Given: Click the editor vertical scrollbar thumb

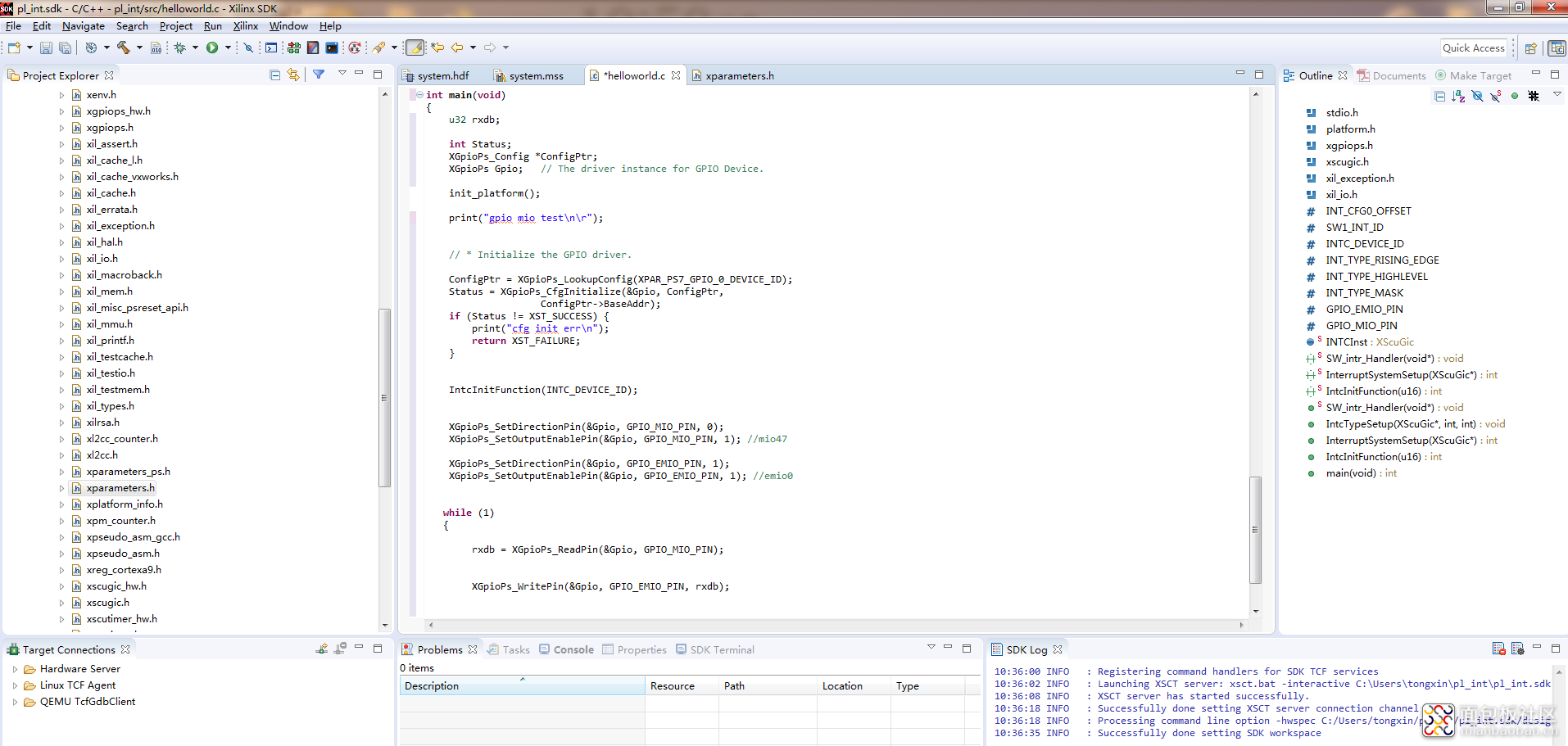Looking at the screenshot, I should pyautogui.click(x=1255, y=530).
